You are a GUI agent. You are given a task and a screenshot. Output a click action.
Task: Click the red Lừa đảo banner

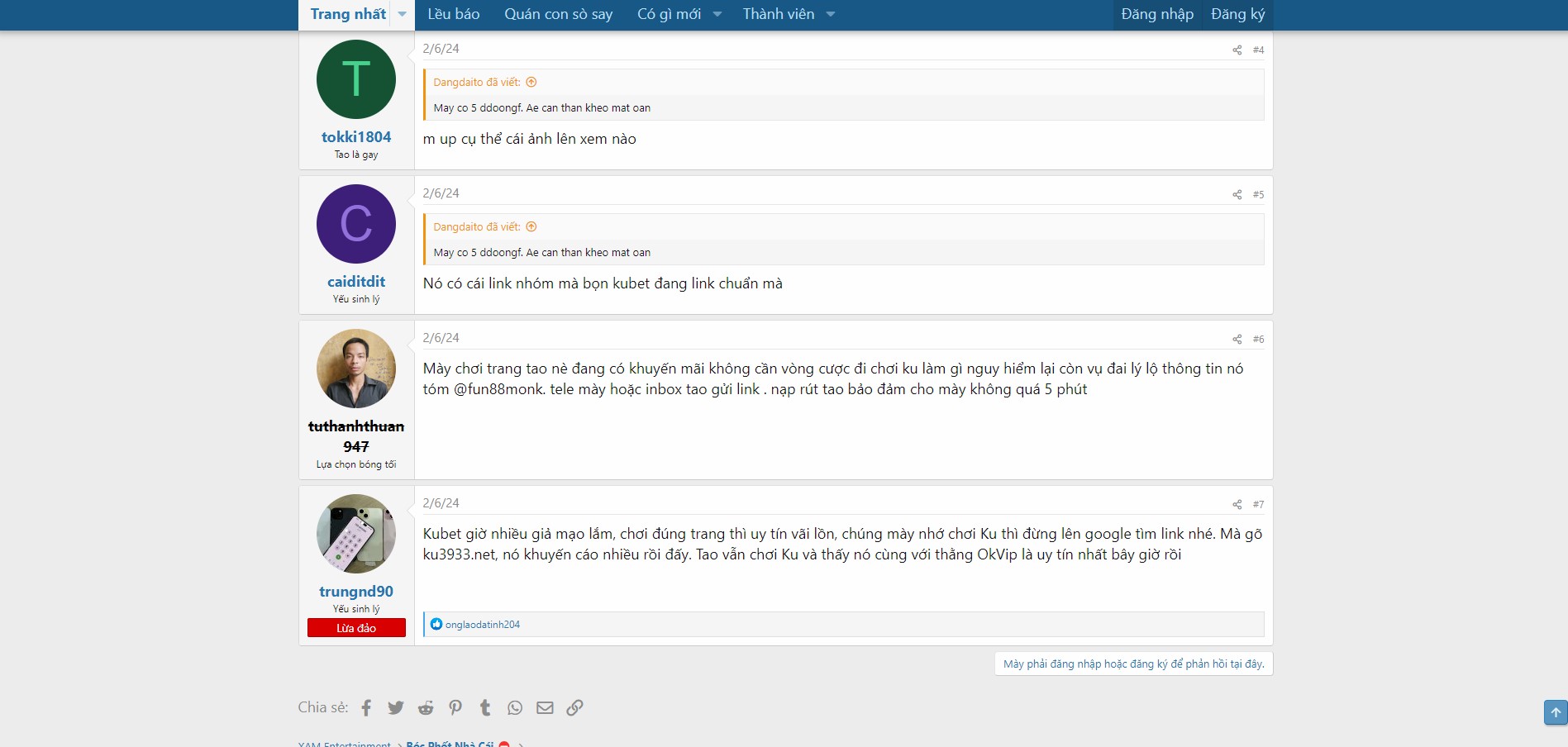(x=356, y=628)
